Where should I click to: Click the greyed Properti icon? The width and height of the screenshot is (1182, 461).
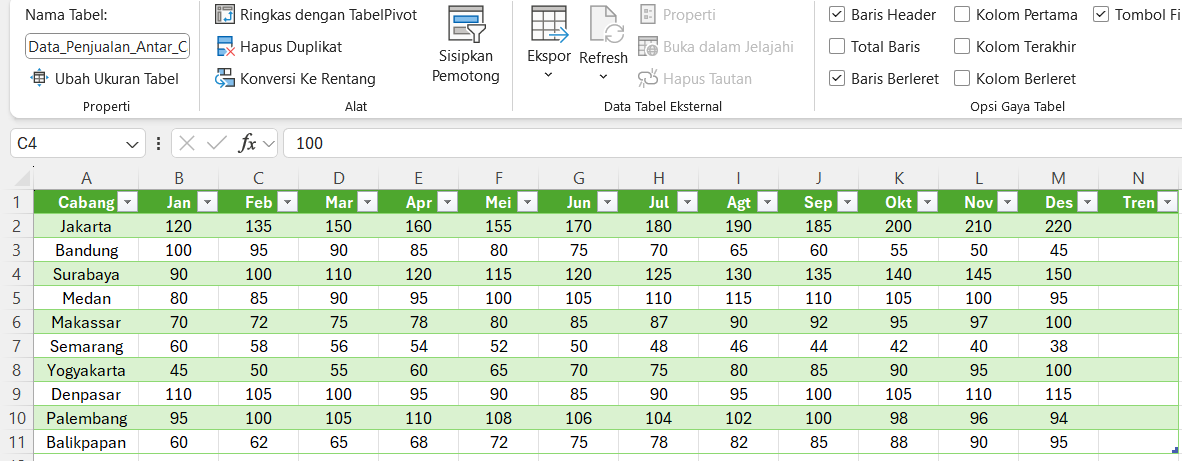[648, 14]
